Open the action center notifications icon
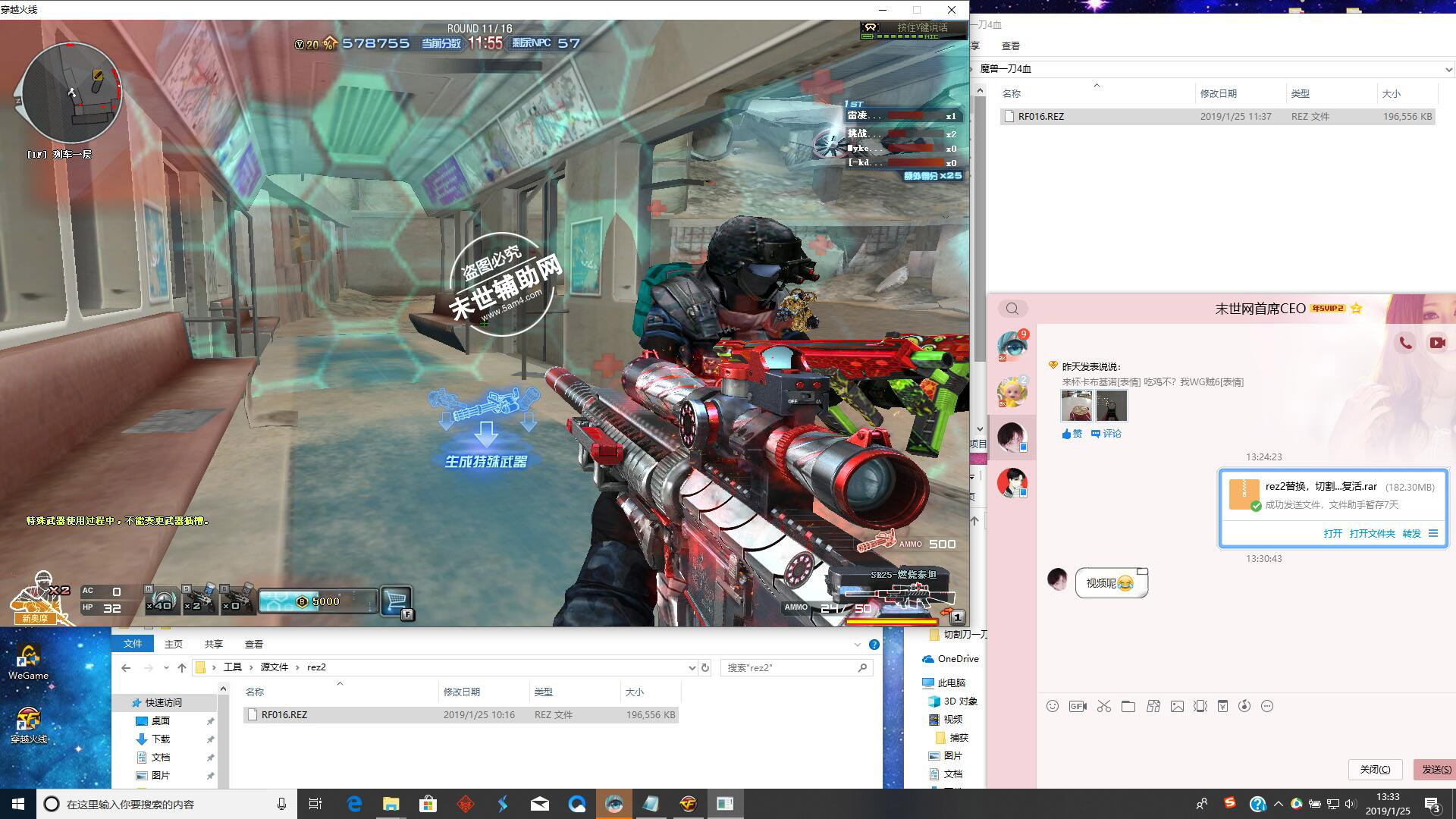1456x819 pixels. [x=1432, y=805]
